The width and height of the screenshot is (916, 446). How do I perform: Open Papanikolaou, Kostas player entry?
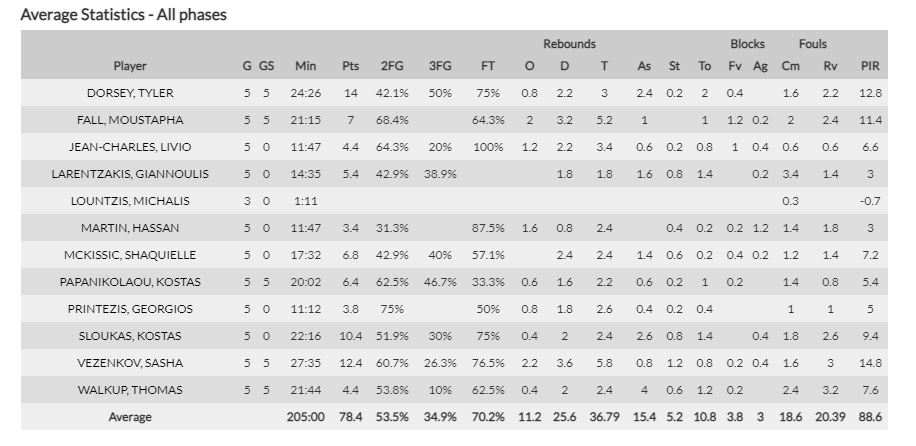[x=130, y=282]
